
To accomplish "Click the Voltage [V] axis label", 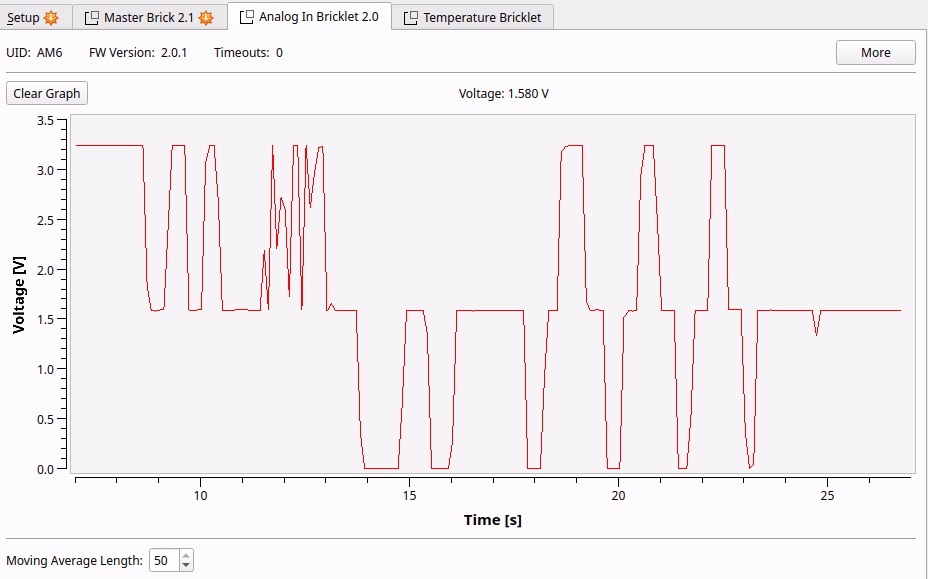I will click(x=19, y=294).
